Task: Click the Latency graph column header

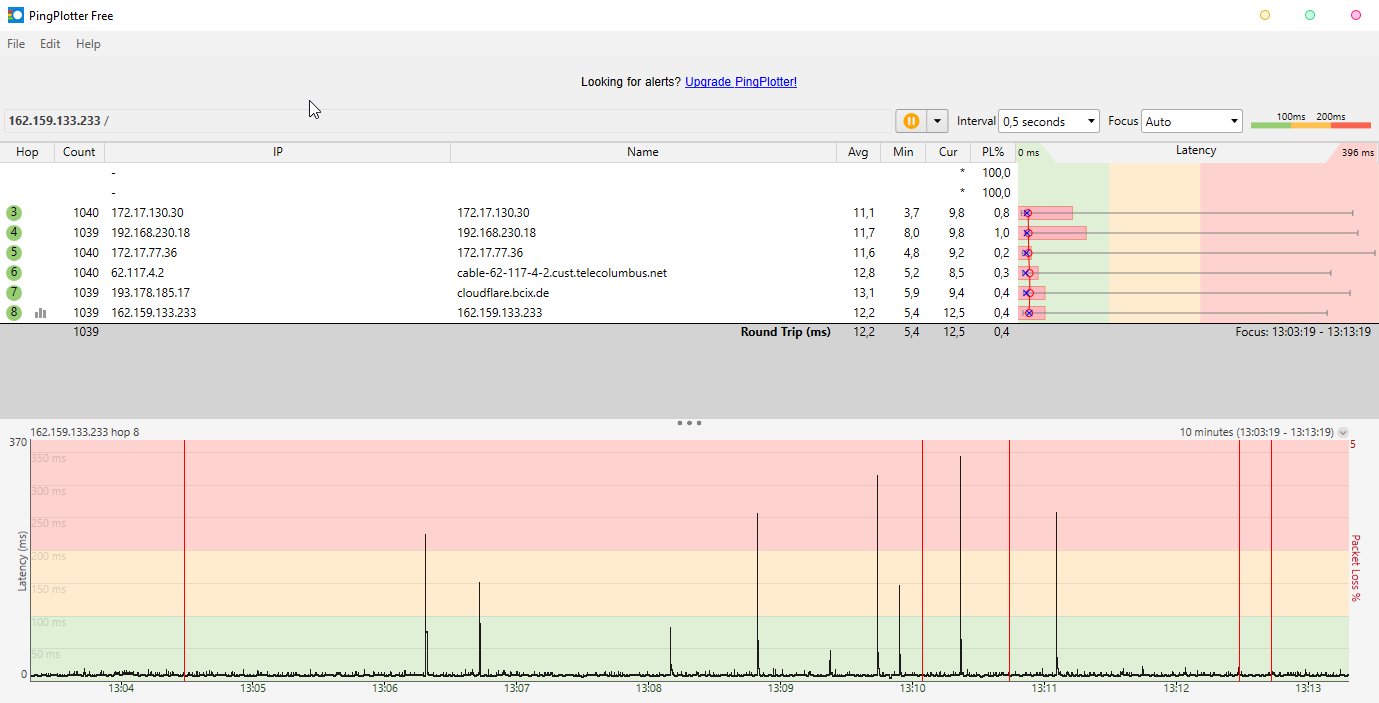Action: click(1196, 151)
